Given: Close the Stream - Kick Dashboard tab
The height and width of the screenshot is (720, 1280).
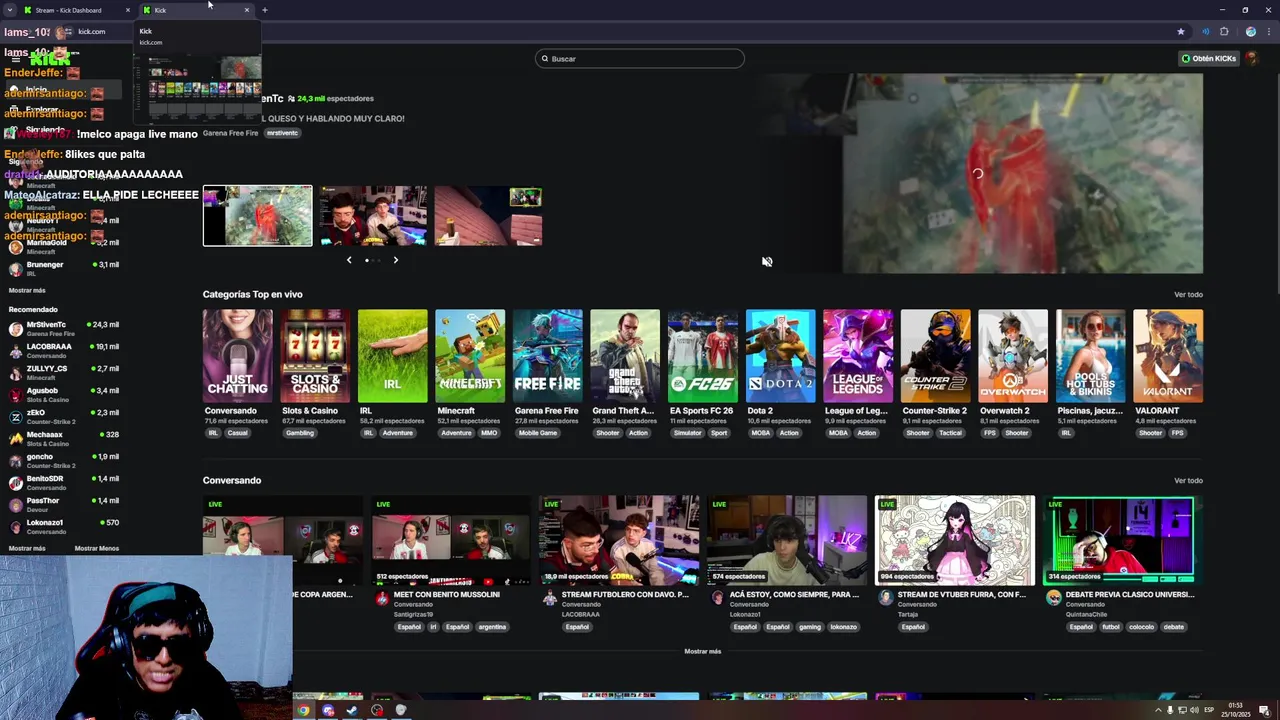Looking at the screenshot, I should point(128,10).
